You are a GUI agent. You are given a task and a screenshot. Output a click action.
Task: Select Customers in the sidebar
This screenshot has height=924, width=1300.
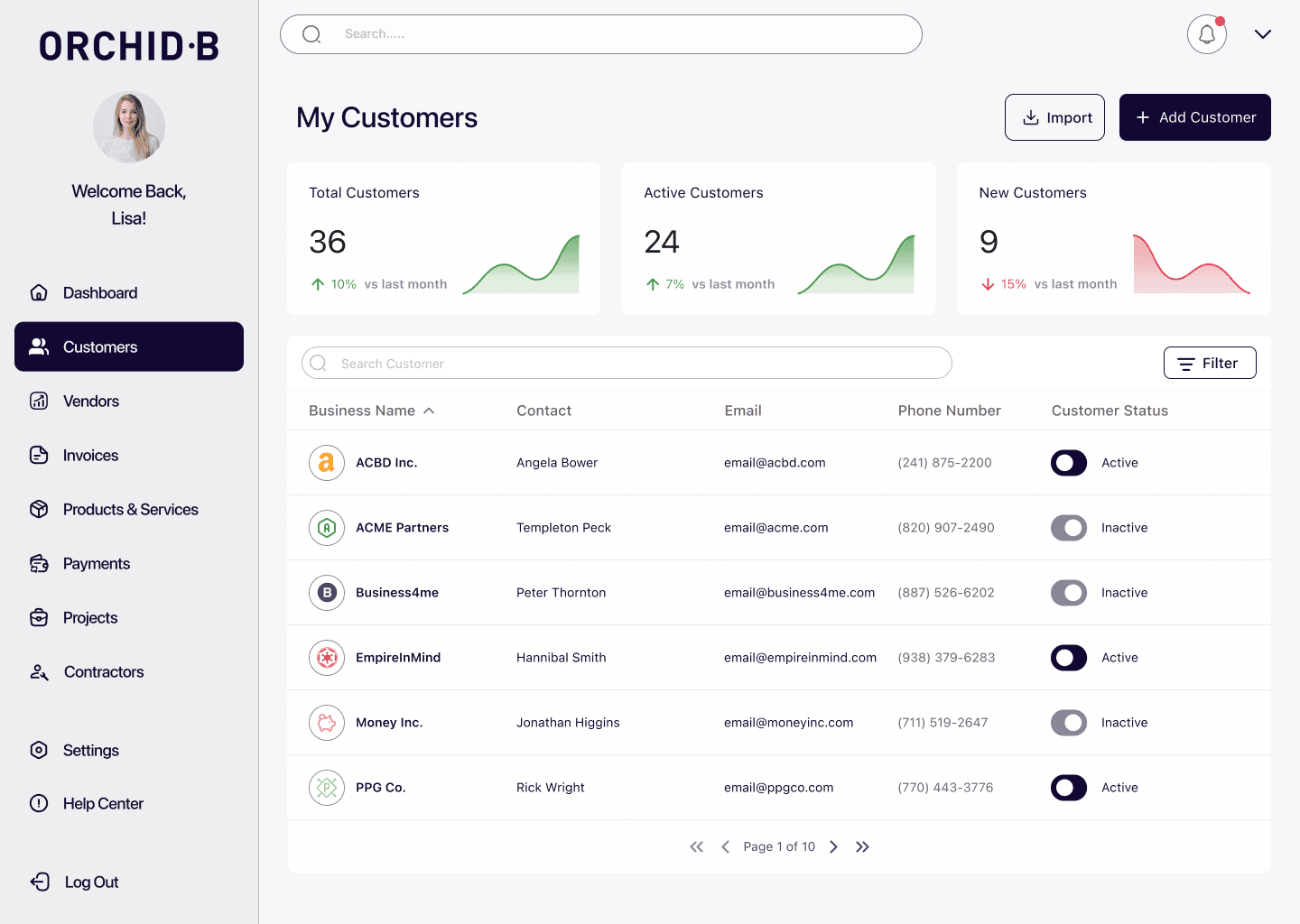129,346
